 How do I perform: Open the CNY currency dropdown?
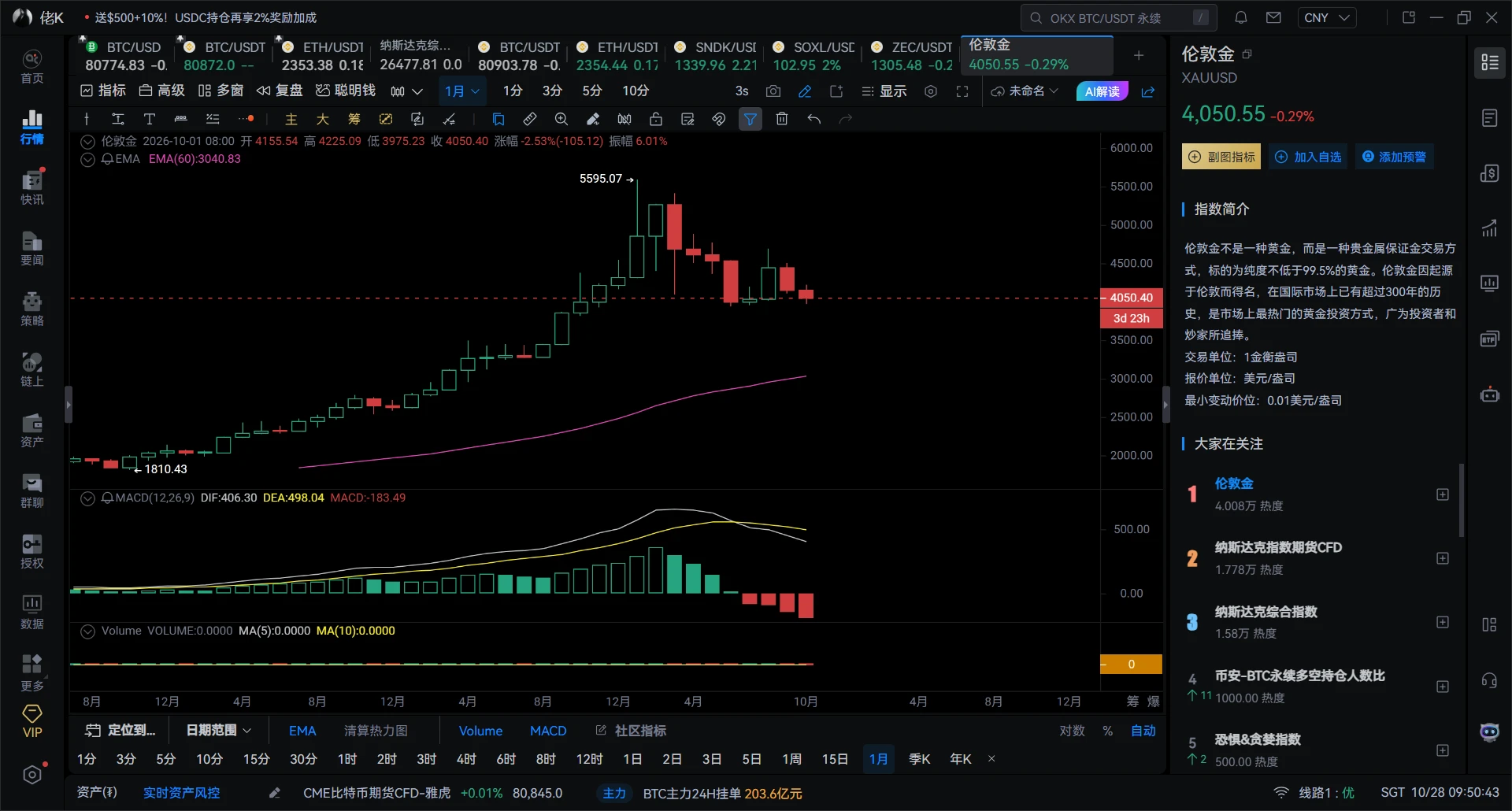pos(1327,17)
